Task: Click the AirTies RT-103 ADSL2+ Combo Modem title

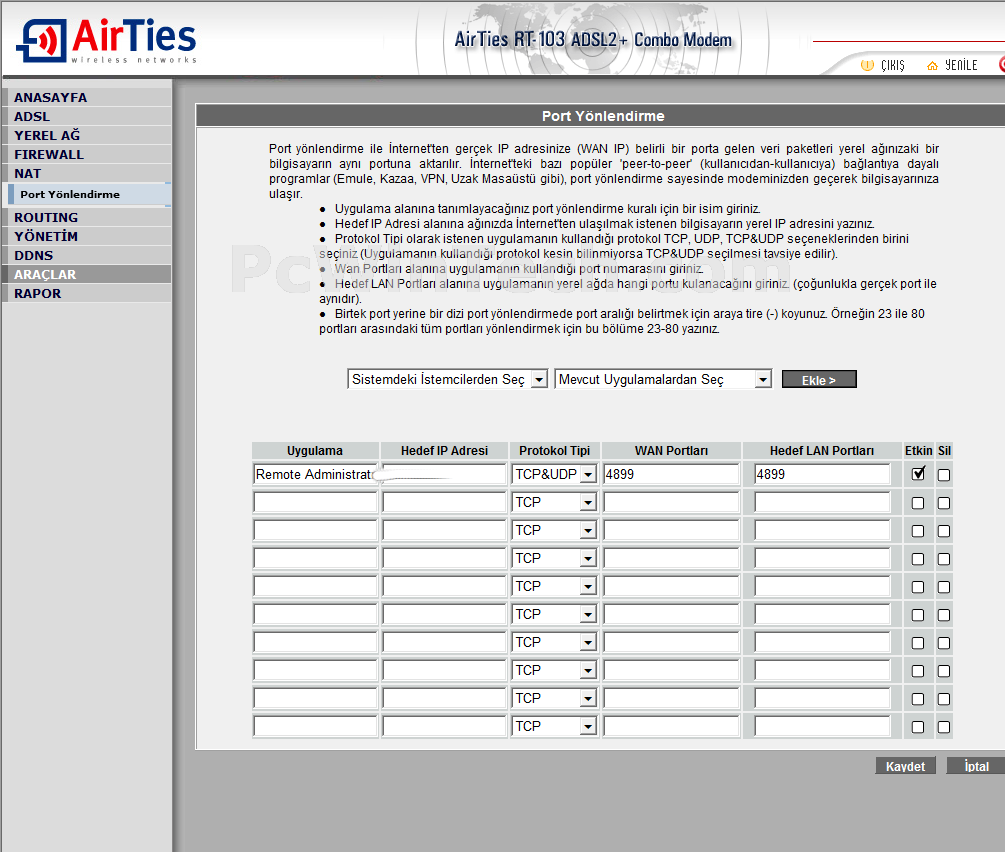Action: click(x=594, y=40)
